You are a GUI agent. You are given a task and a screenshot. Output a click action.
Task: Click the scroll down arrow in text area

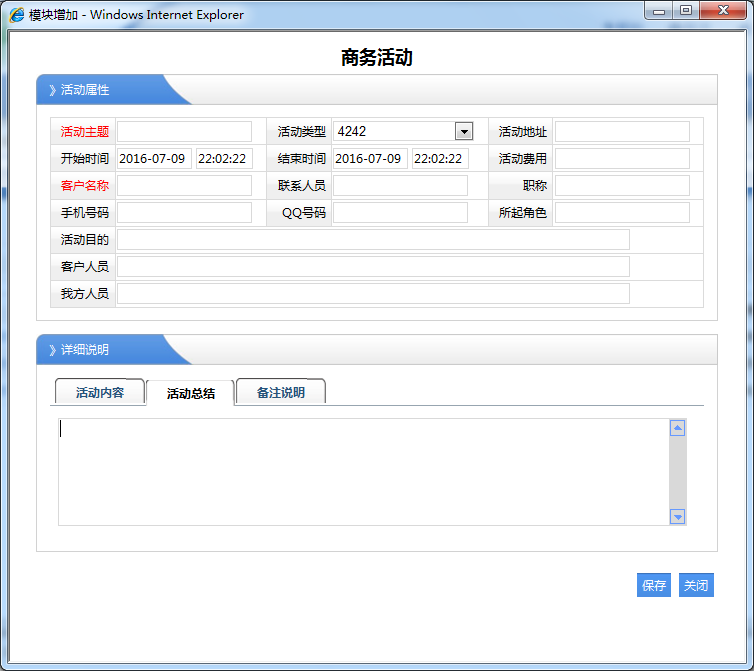point(677,516)
